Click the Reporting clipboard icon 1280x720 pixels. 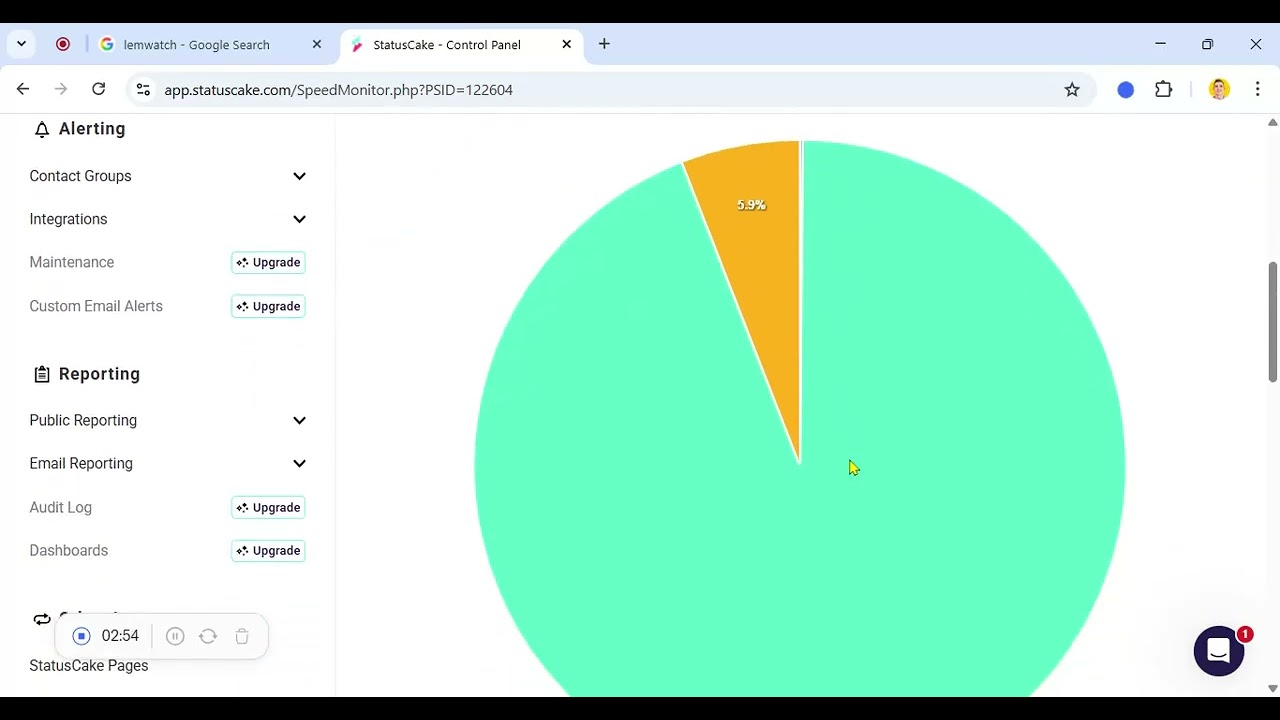[42, 374]
